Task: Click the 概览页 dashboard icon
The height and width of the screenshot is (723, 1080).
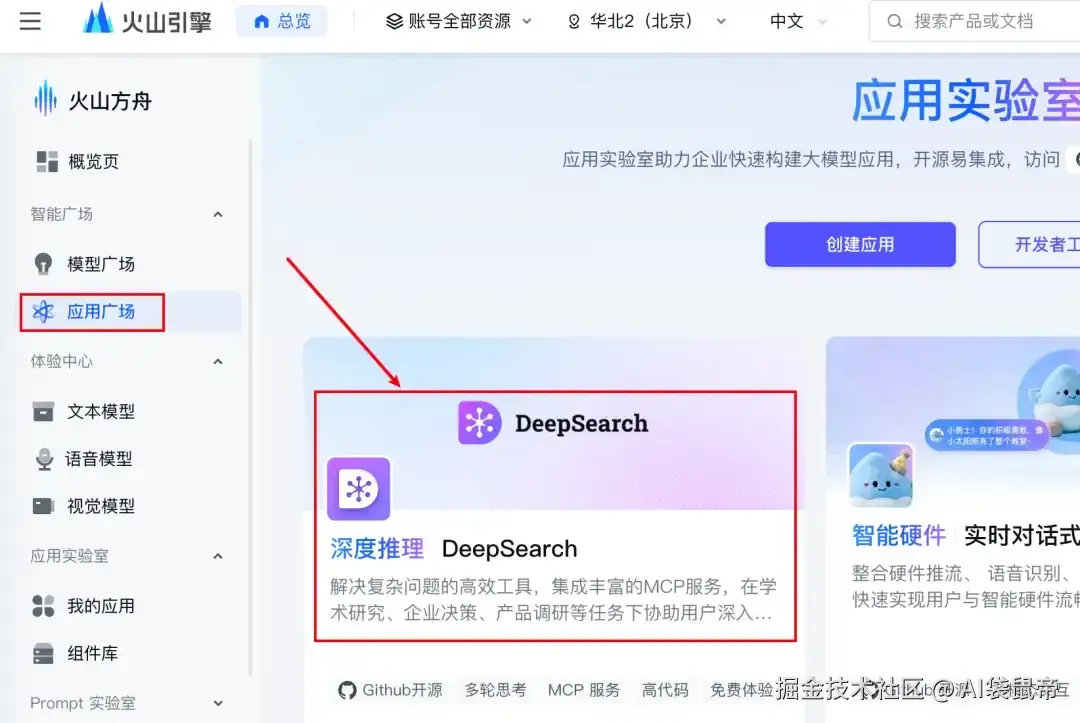Action: (47, 162)
